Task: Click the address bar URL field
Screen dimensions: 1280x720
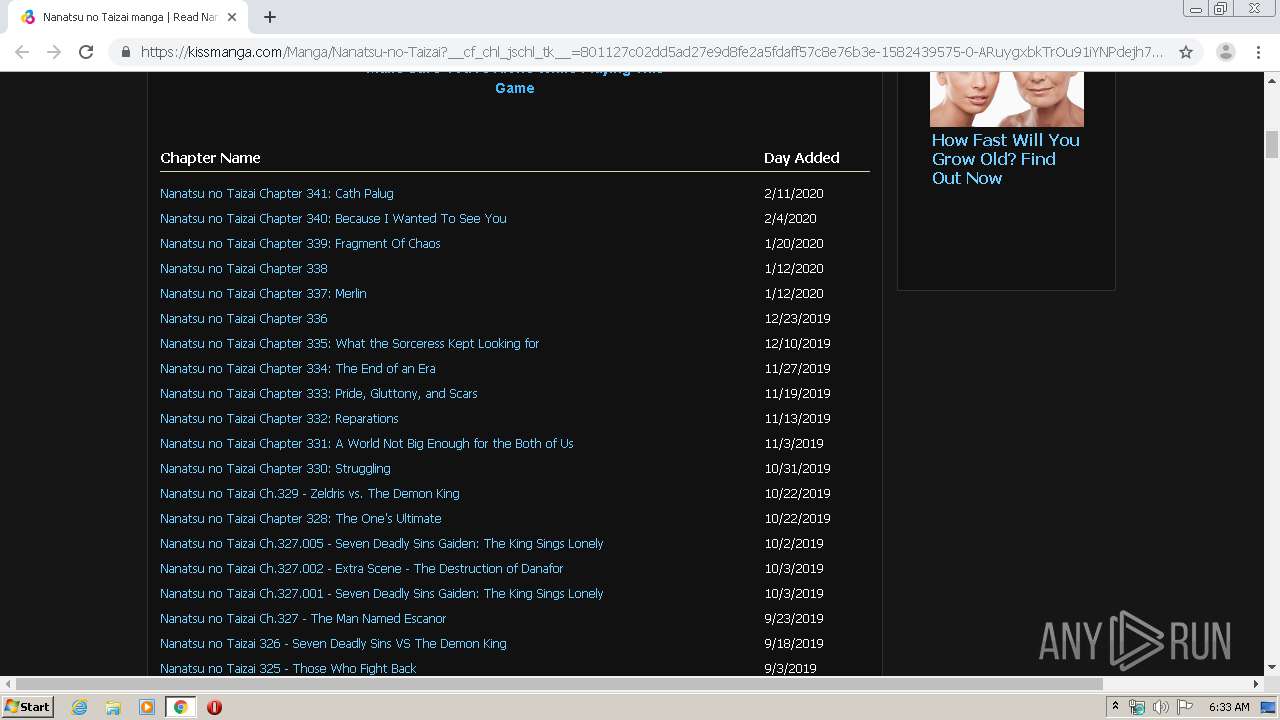Action: (652, 52)
